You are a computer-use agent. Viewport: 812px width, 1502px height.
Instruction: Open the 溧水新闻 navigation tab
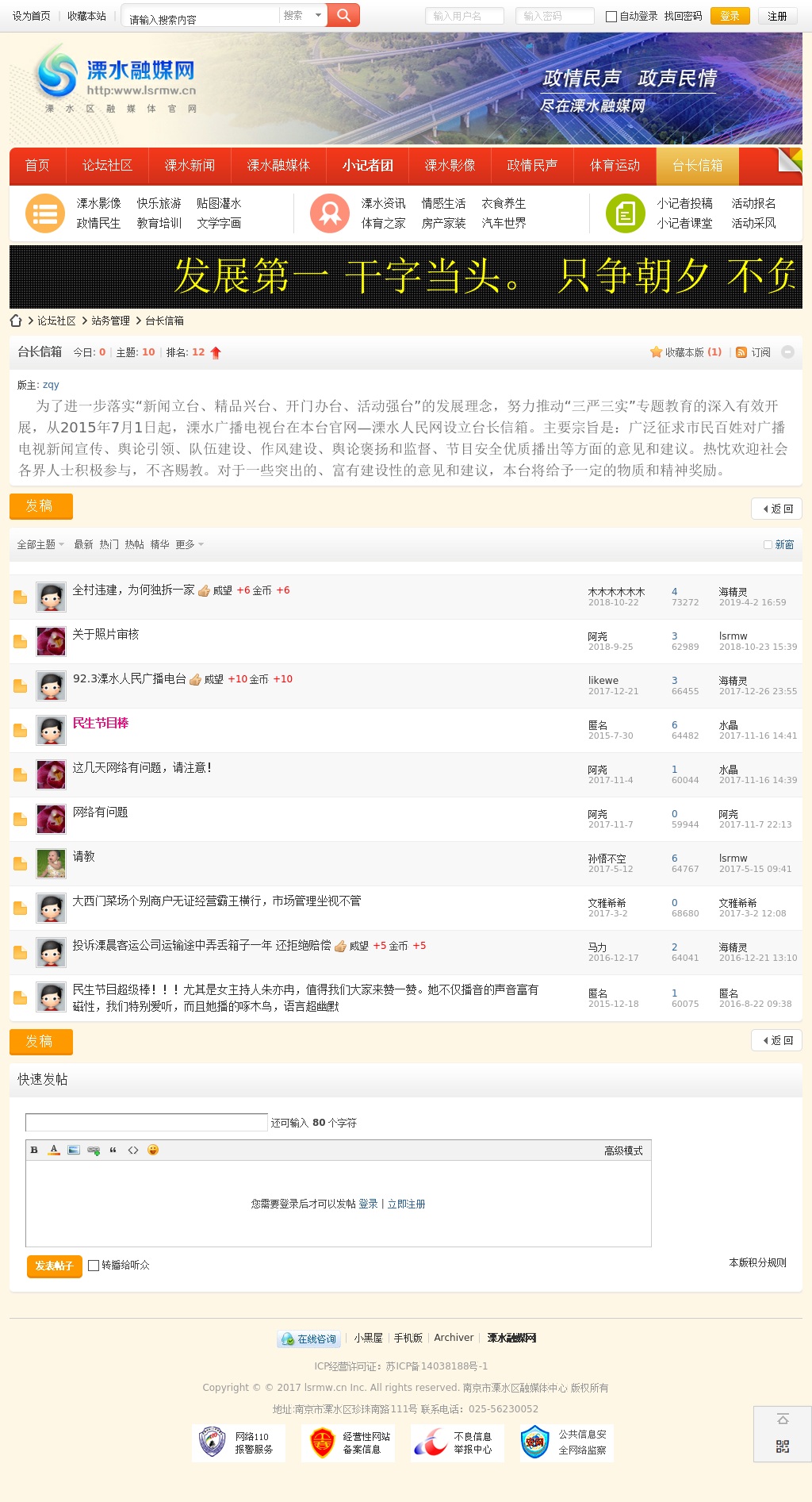(x=190, y=166)
